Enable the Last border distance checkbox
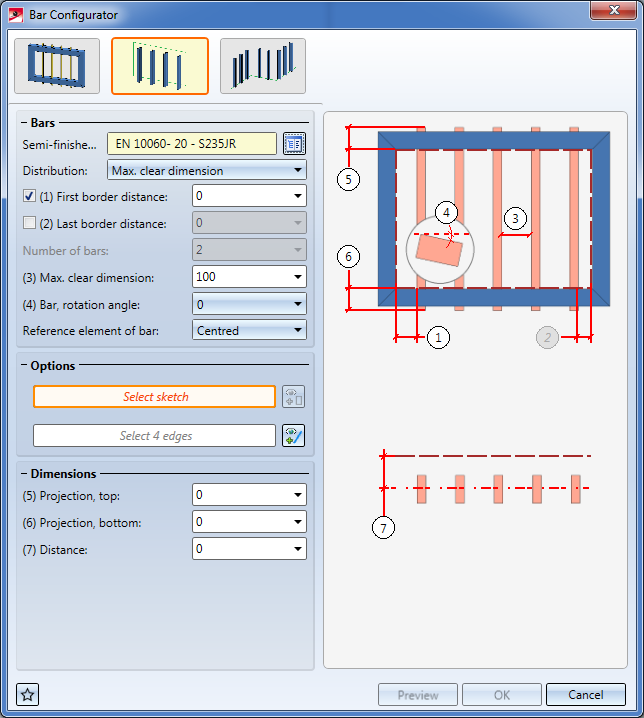 click(x=29, y=223)
